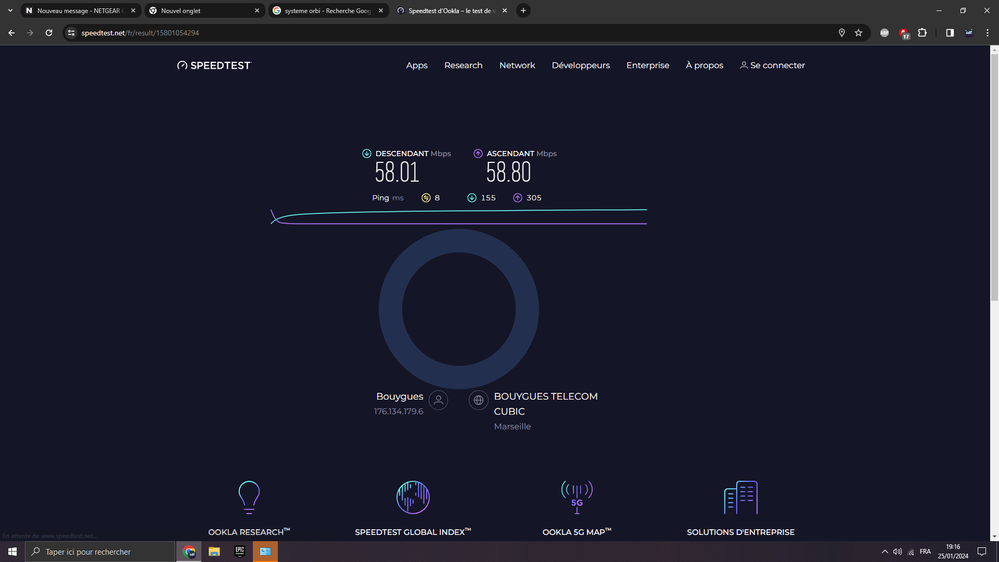Click the Se connecter link

[772, 65]
